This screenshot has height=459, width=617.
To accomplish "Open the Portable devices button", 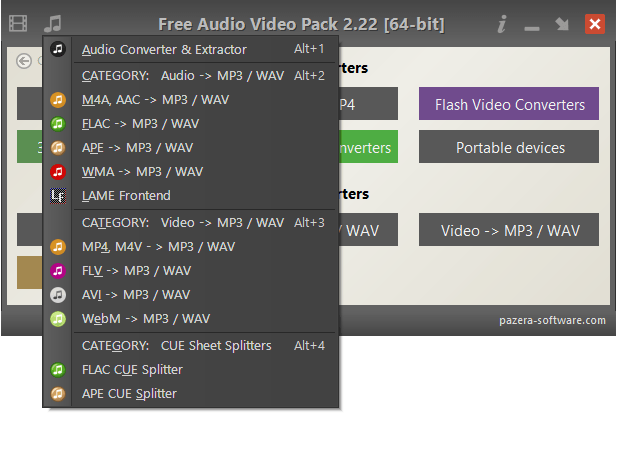I will [509, 147].
